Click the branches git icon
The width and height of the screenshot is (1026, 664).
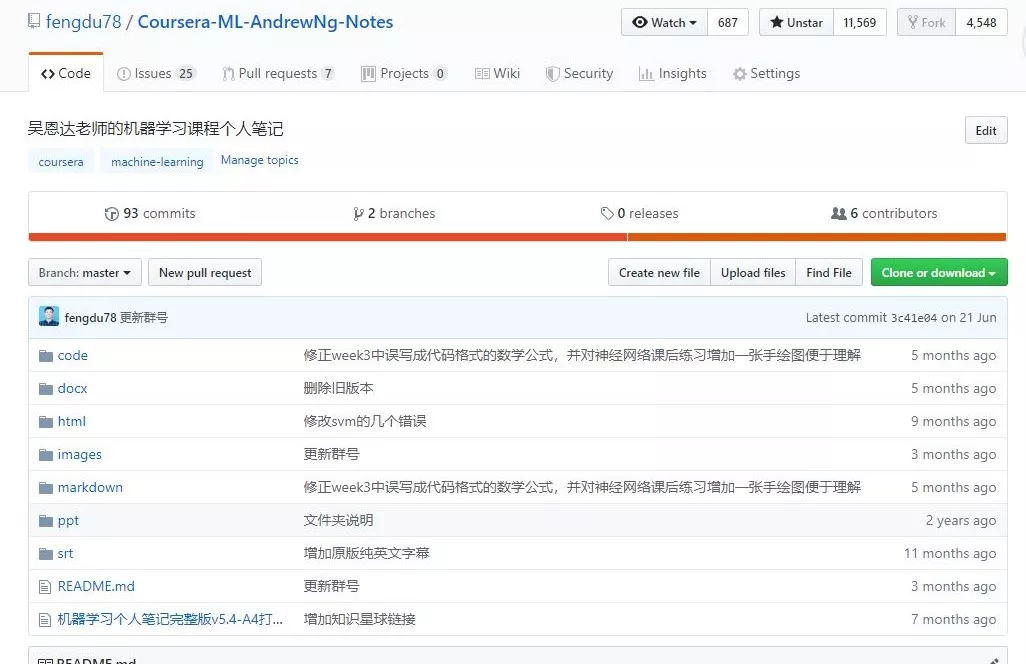click(358, 214)
